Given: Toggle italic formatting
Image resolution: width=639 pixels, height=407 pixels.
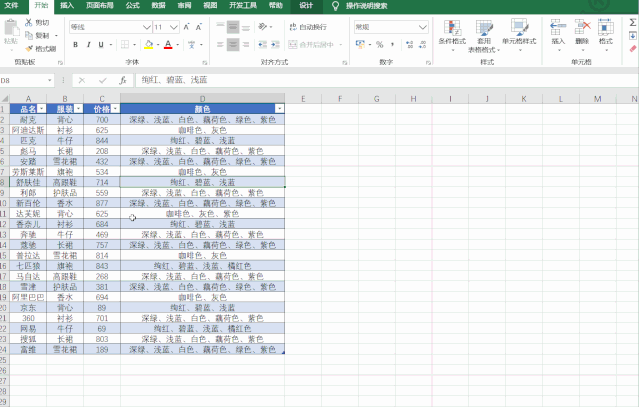Looking at the screenshot, I should click(88, 44).
